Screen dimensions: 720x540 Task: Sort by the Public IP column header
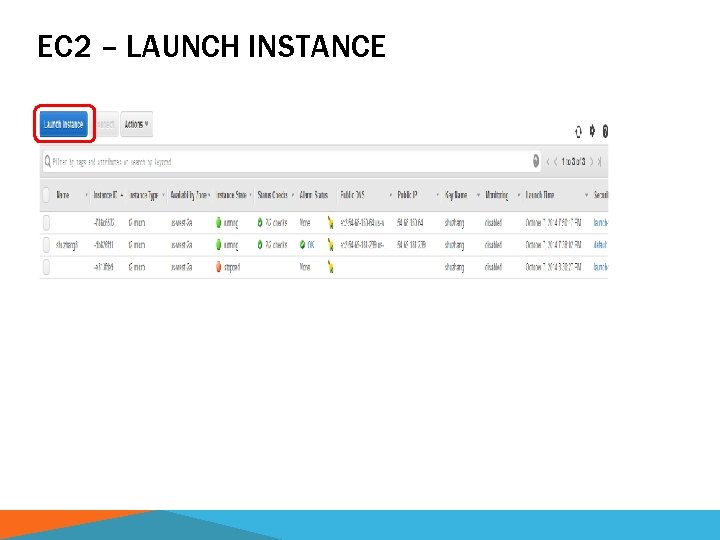tap(407, 195)
